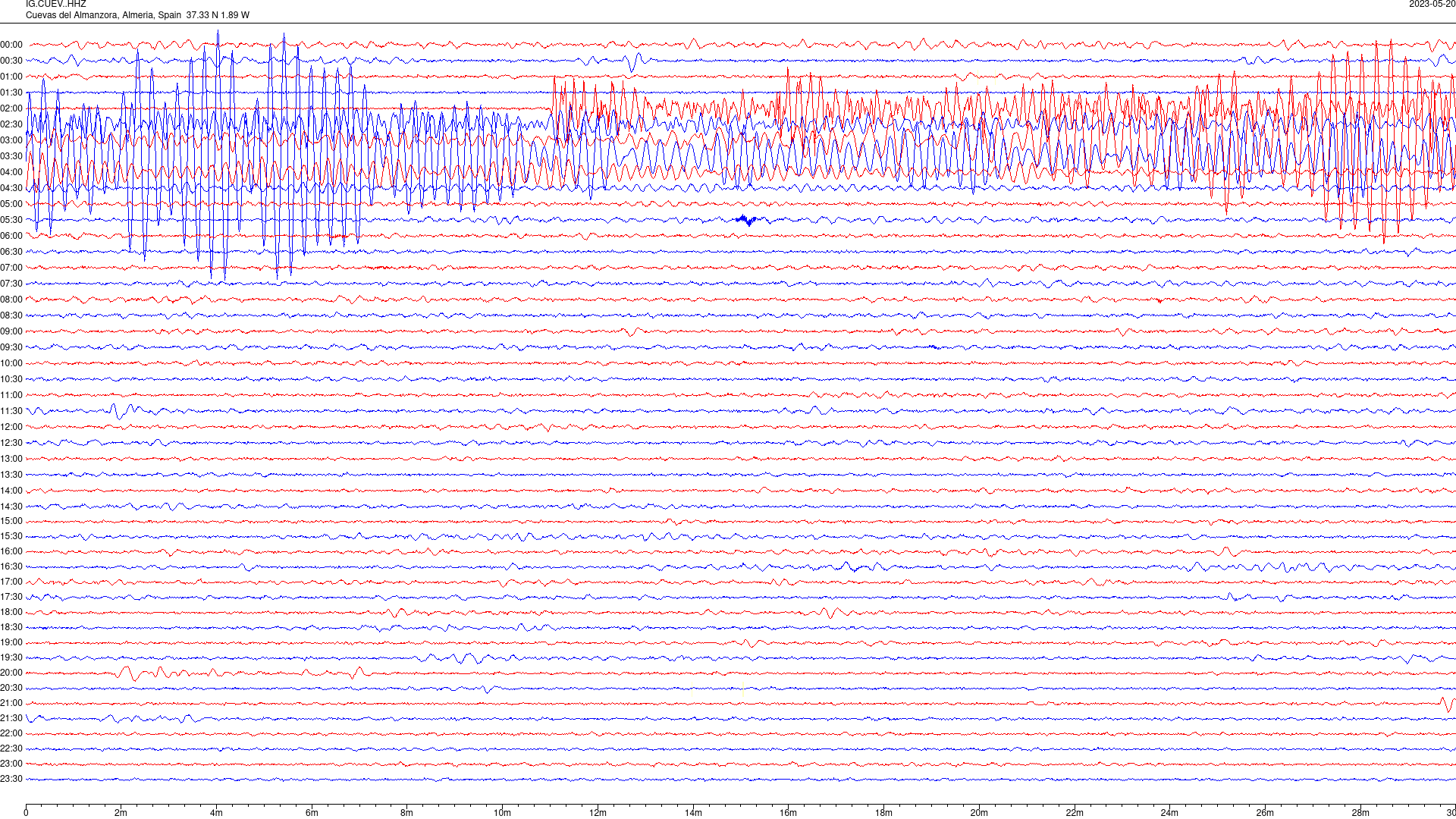This screenshot has height=819, width=1456.
Task: Select the 19:30 trace time label
Action: coord(11,657)
